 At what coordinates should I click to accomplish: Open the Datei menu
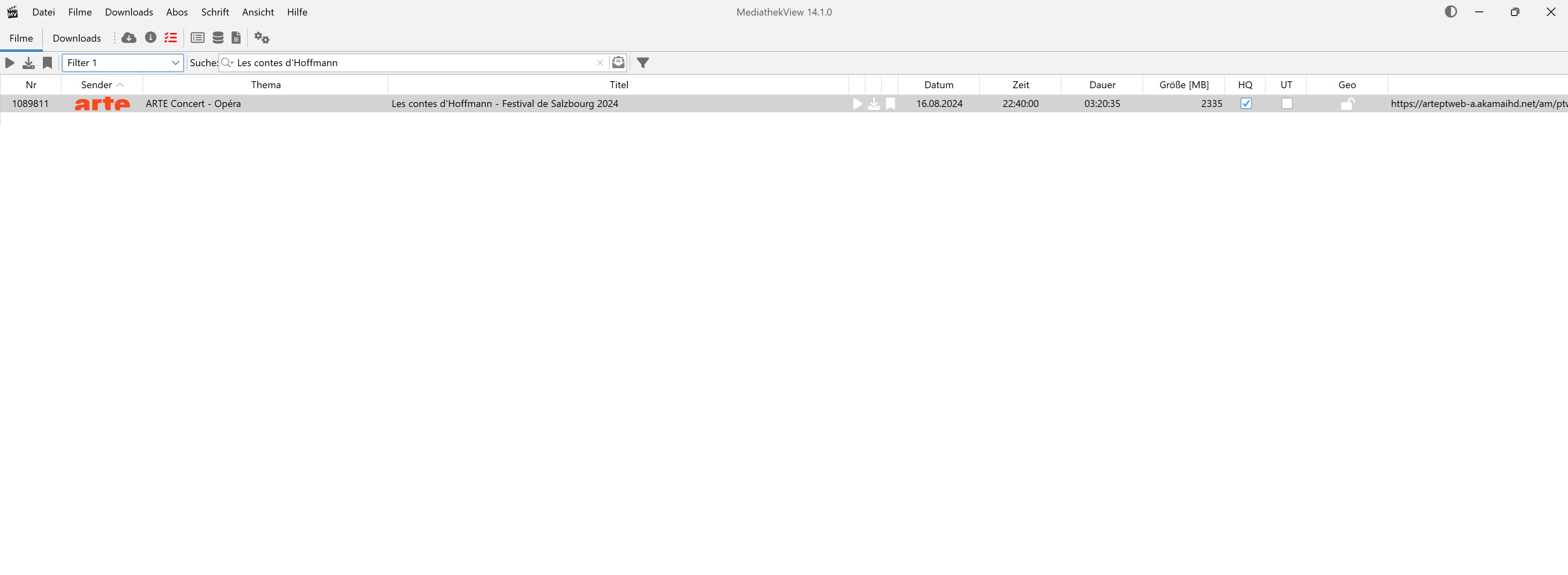[44, 12]
